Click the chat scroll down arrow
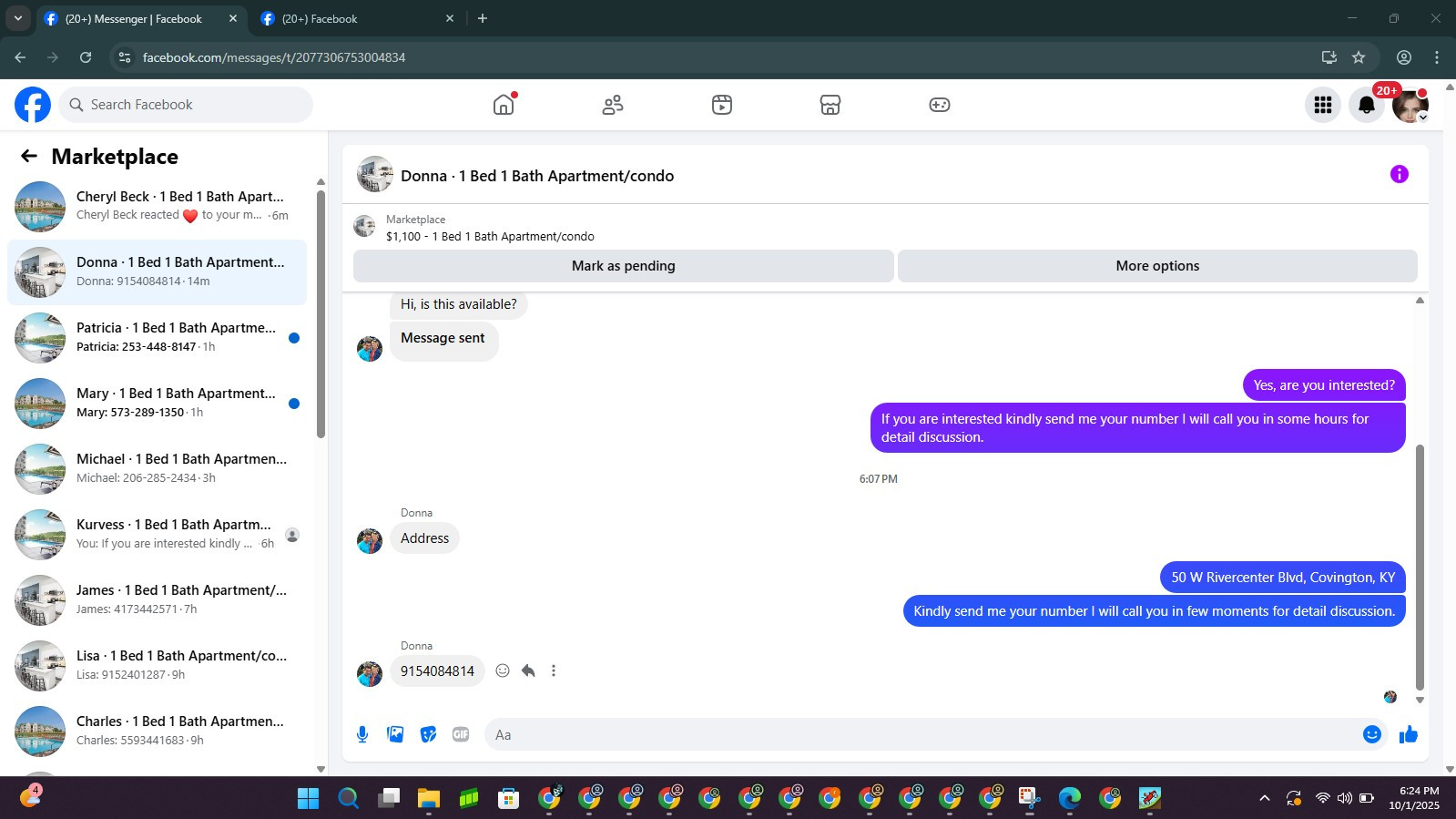Viewport: 1456px width, 819px height. [1420, 700]
